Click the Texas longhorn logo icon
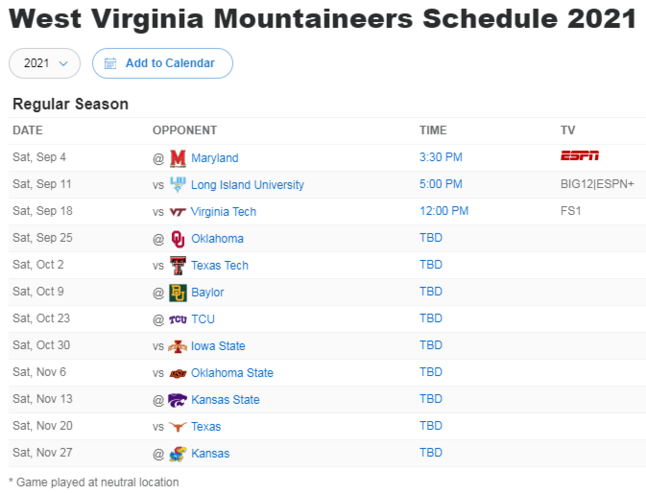The width and height of the screenshot is (646, 493). coord(178,427)
